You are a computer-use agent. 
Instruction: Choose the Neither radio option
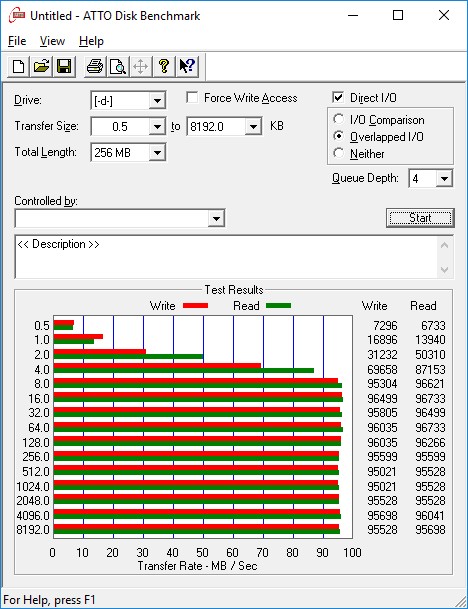coord(339,153)
